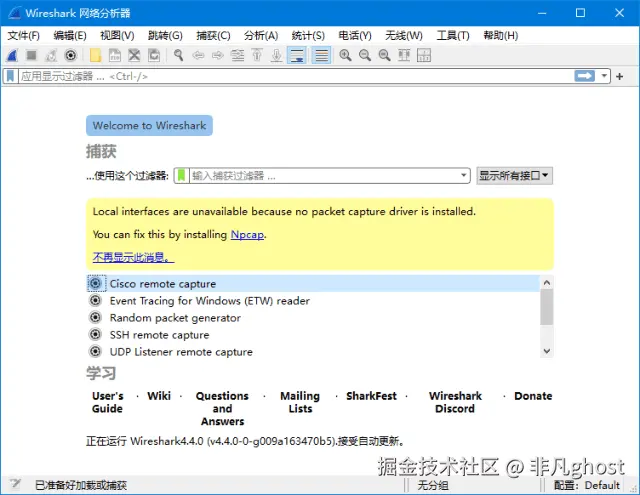640x495 pixels.
Task: Open the 分析(A) menu
Action: pyautogui.click(x=261, y=36)
